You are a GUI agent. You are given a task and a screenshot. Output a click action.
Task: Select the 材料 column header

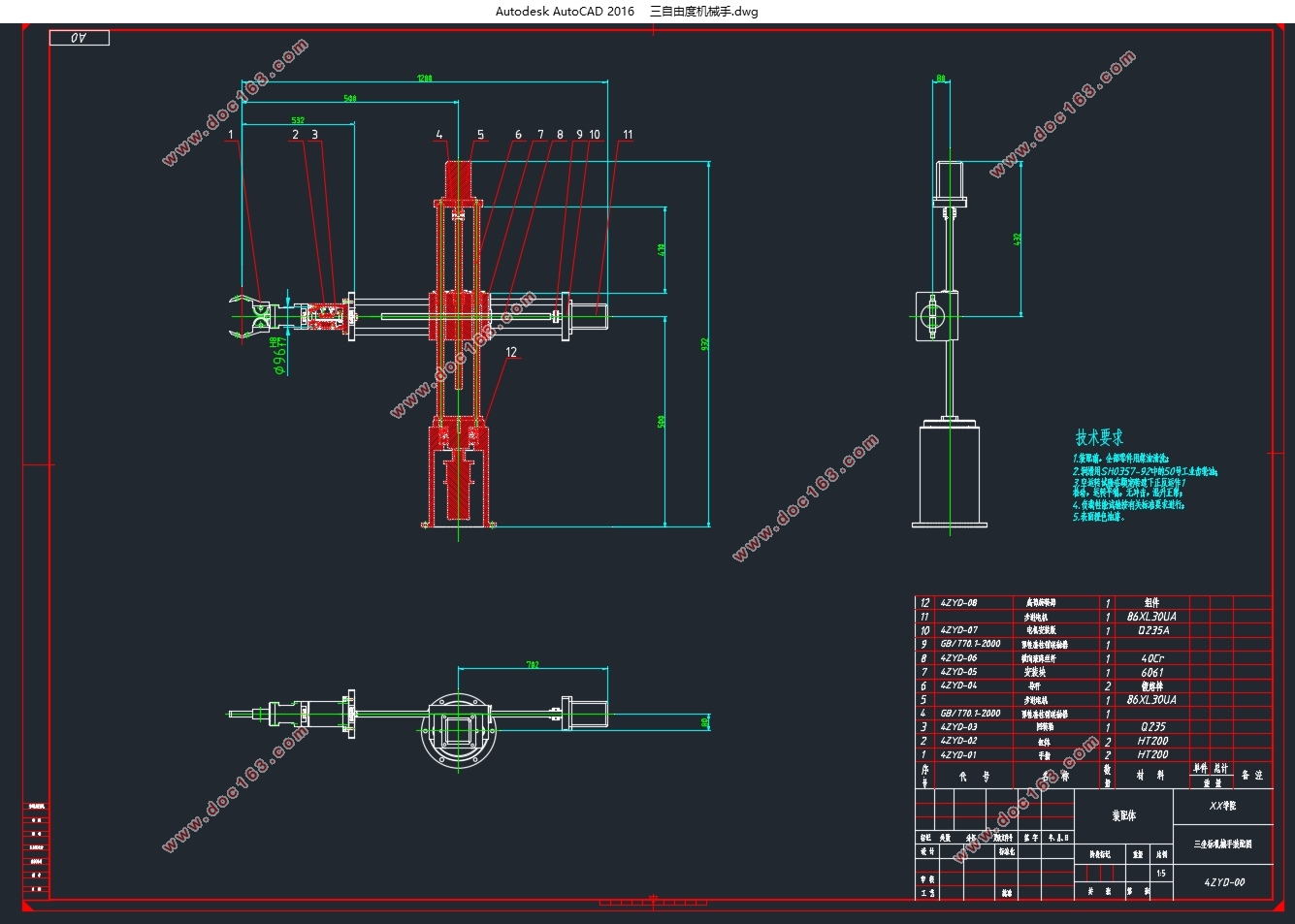click(1151, 775)
